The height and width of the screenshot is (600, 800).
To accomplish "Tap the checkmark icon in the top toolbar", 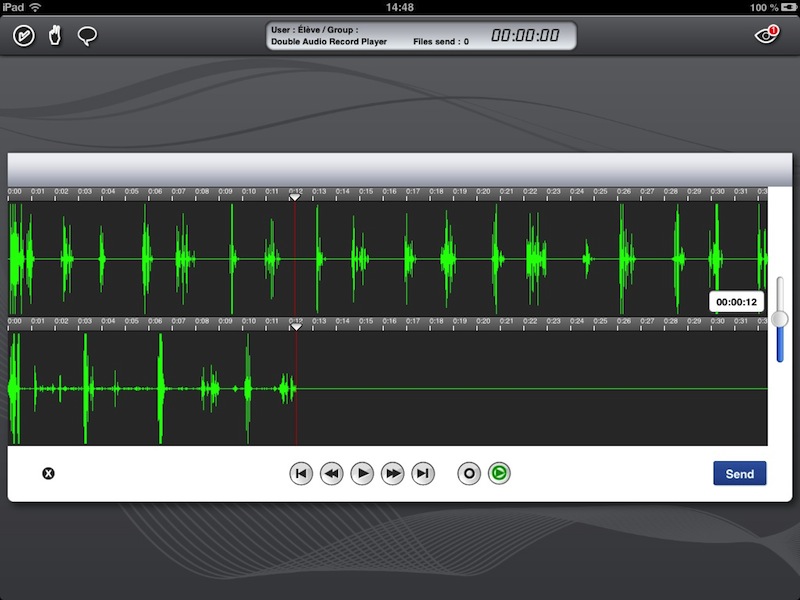I will coord(23,36).
